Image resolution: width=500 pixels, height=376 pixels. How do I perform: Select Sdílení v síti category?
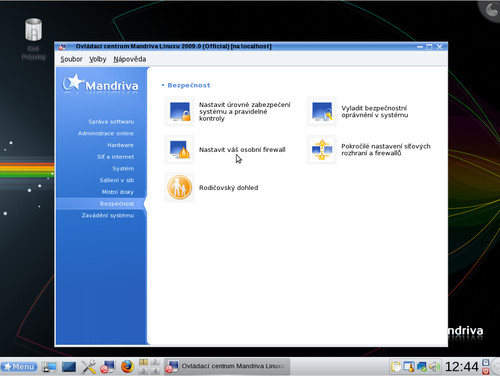click(117, 180)
